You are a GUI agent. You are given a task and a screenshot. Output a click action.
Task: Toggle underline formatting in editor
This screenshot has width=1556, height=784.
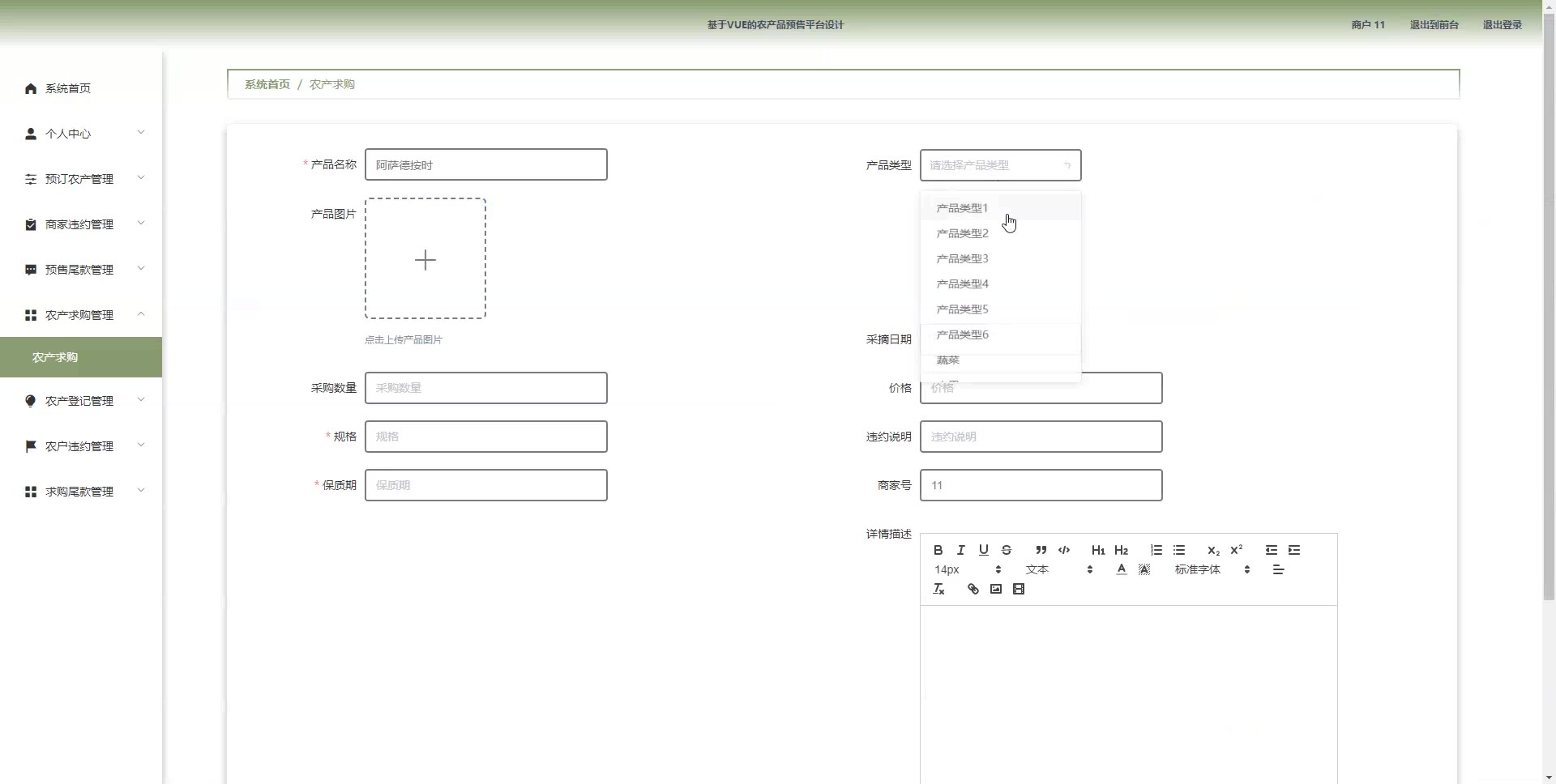click(x=983, y=550)
